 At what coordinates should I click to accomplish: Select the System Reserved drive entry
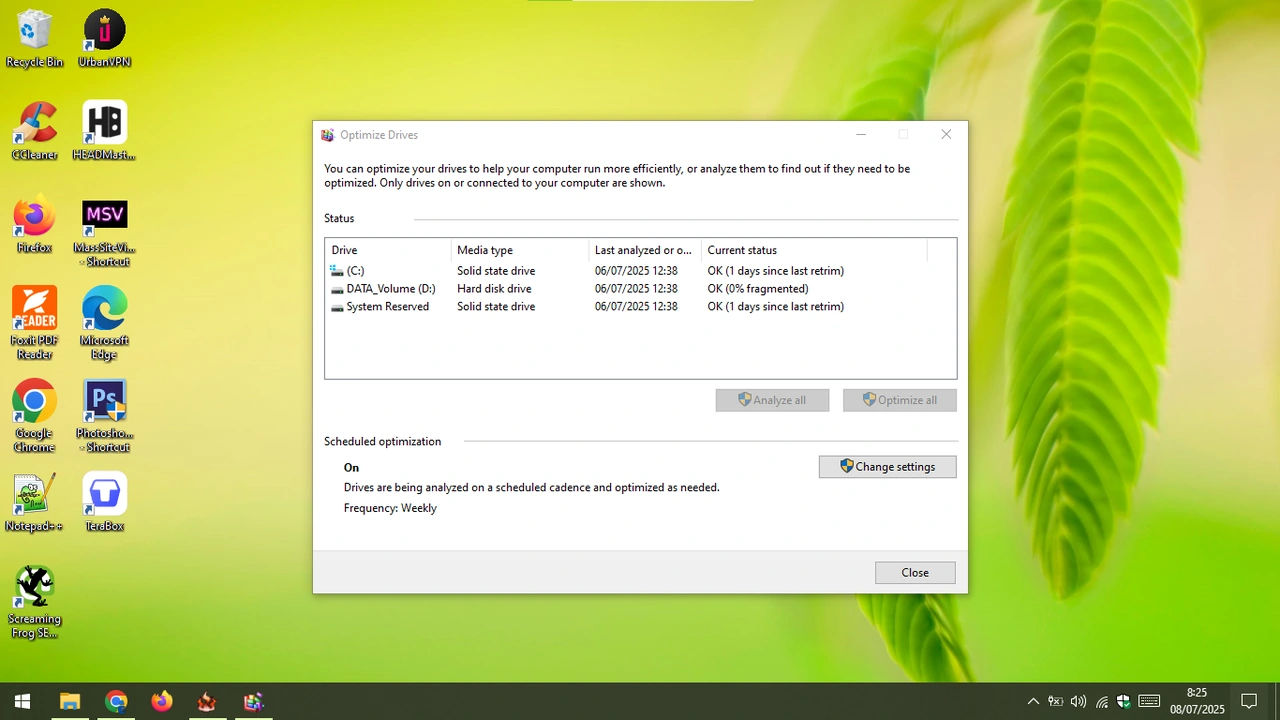click(387, 307)
